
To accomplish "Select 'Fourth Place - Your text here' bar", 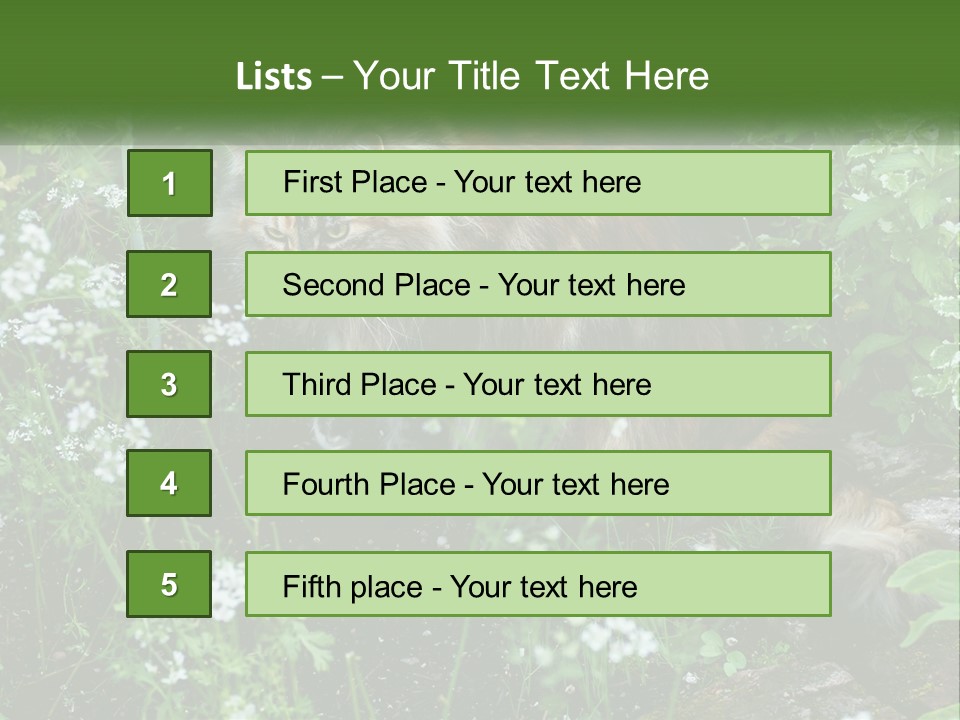I will pyautogui.click(x=538, y=483).
